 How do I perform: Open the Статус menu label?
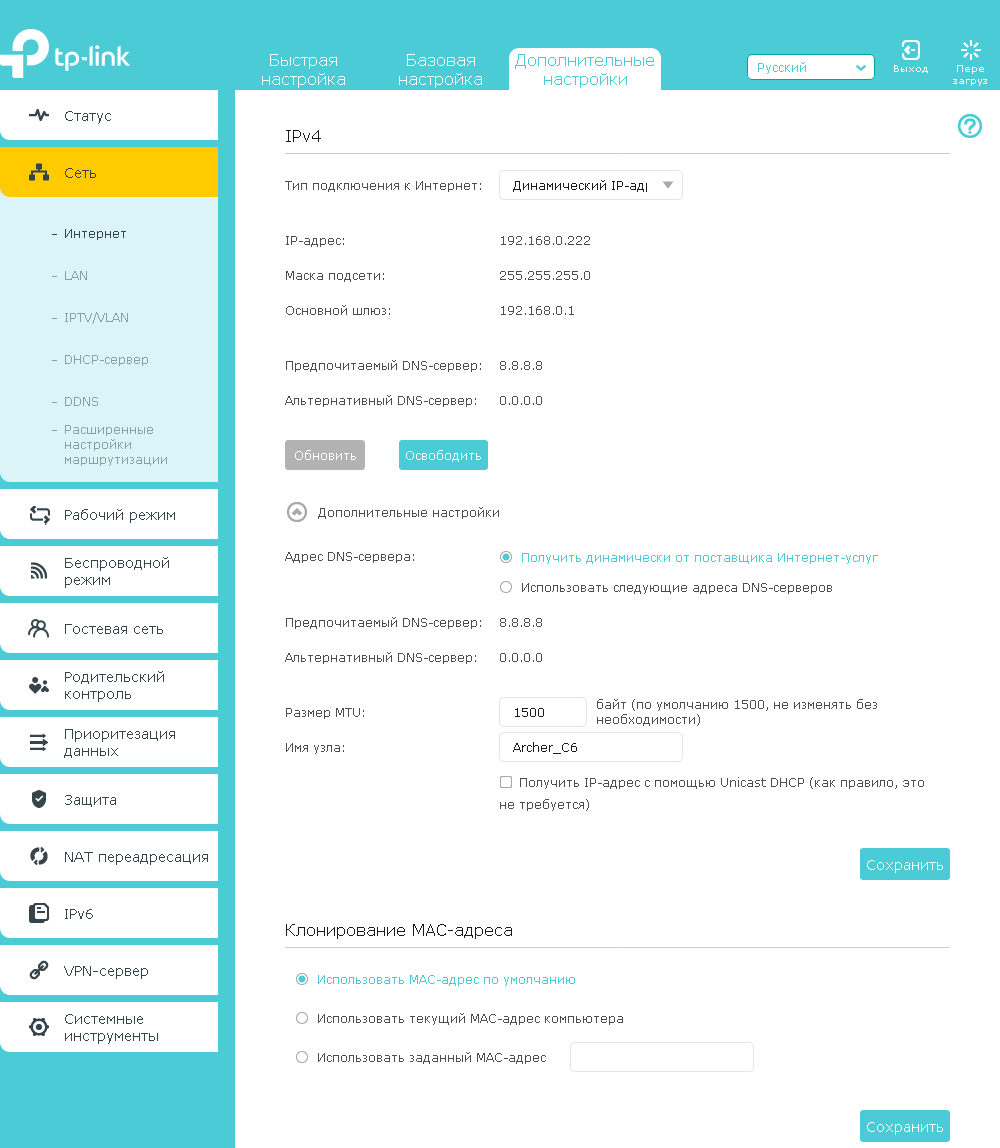(88, 116)
